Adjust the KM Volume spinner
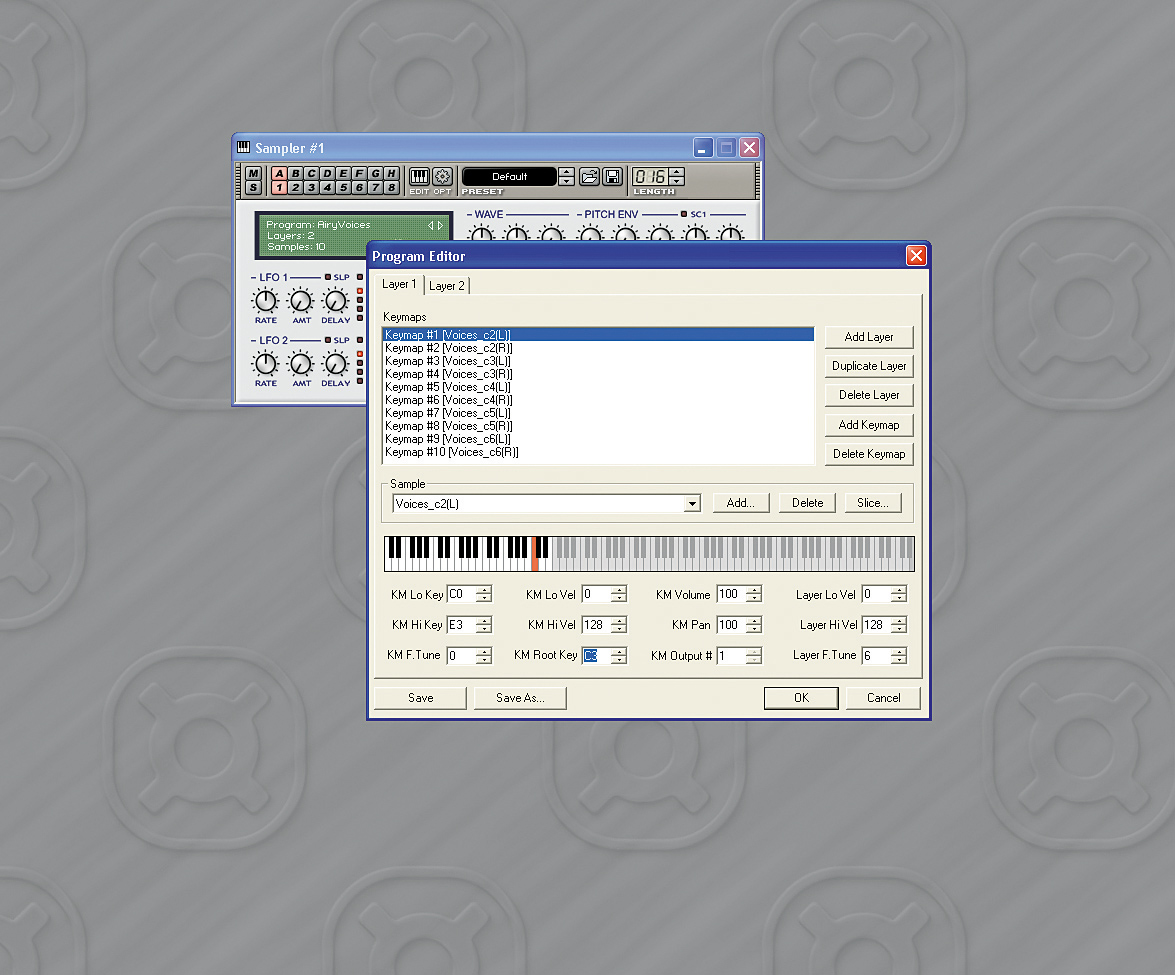The width and height of the screenshot is (1175, 975). [x=754, y=594]
